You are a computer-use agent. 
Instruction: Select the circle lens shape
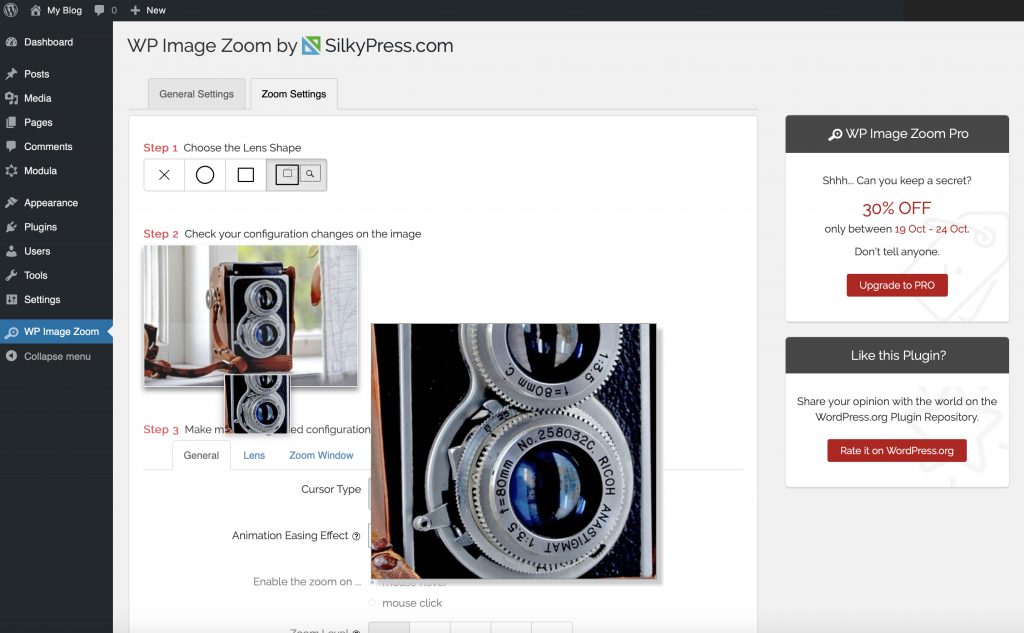pyautogui.click(x=205, y=175)
